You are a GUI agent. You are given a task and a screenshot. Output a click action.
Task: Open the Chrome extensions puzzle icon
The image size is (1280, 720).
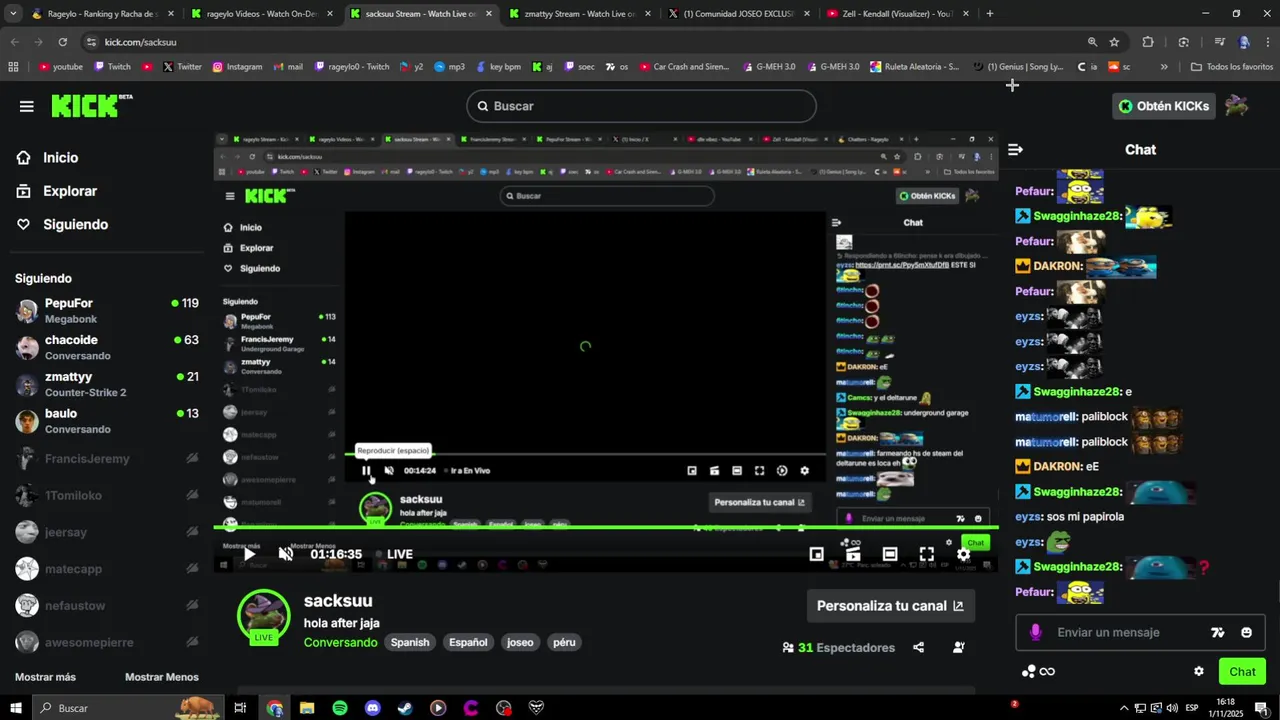tap(1148, 42)
